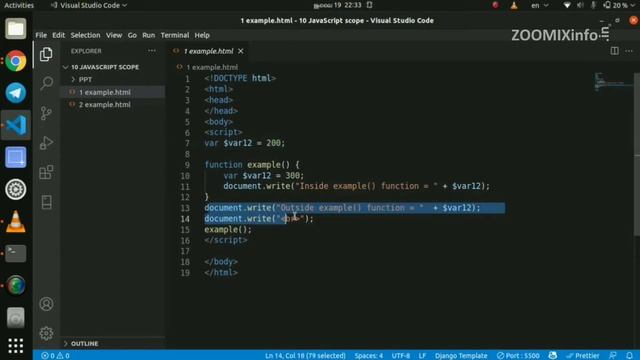Open 1 example.html in the explorer

[x=113, y=92]
